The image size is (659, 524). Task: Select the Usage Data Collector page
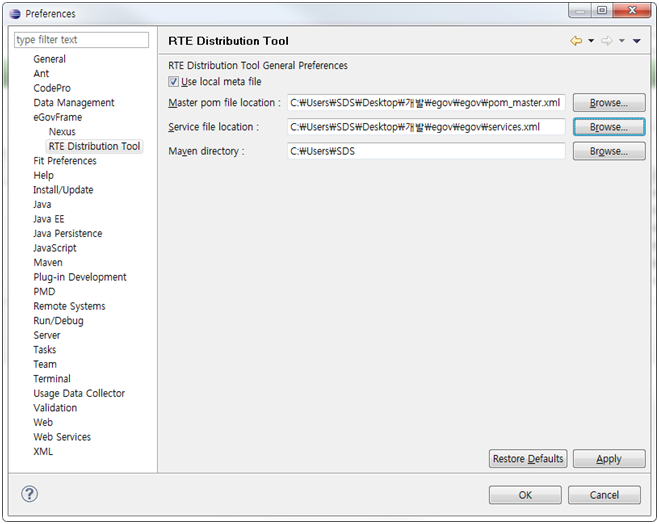click(78, 393)
